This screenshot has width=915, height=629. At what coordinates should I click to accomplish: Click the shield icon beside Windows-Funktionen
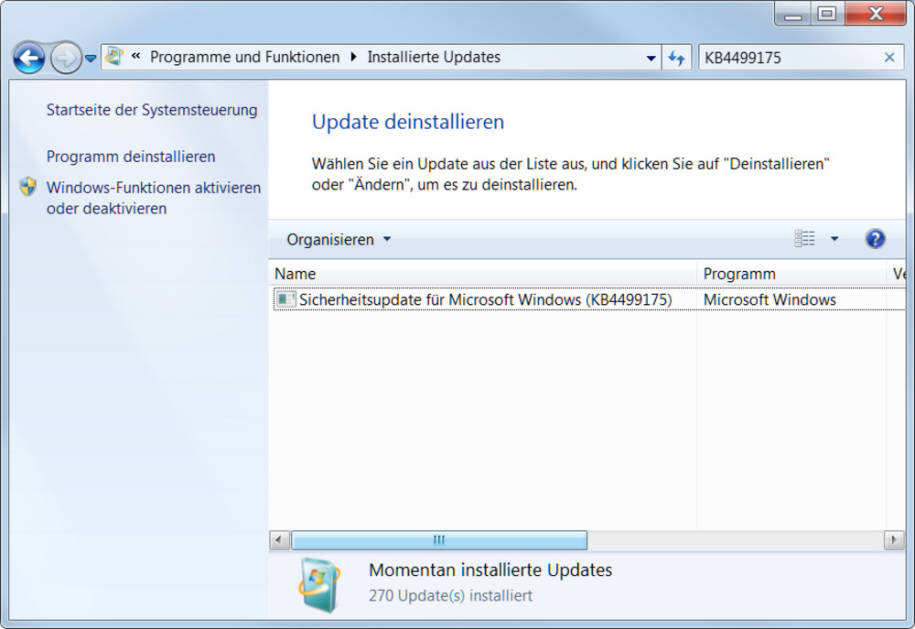point(28,187)
